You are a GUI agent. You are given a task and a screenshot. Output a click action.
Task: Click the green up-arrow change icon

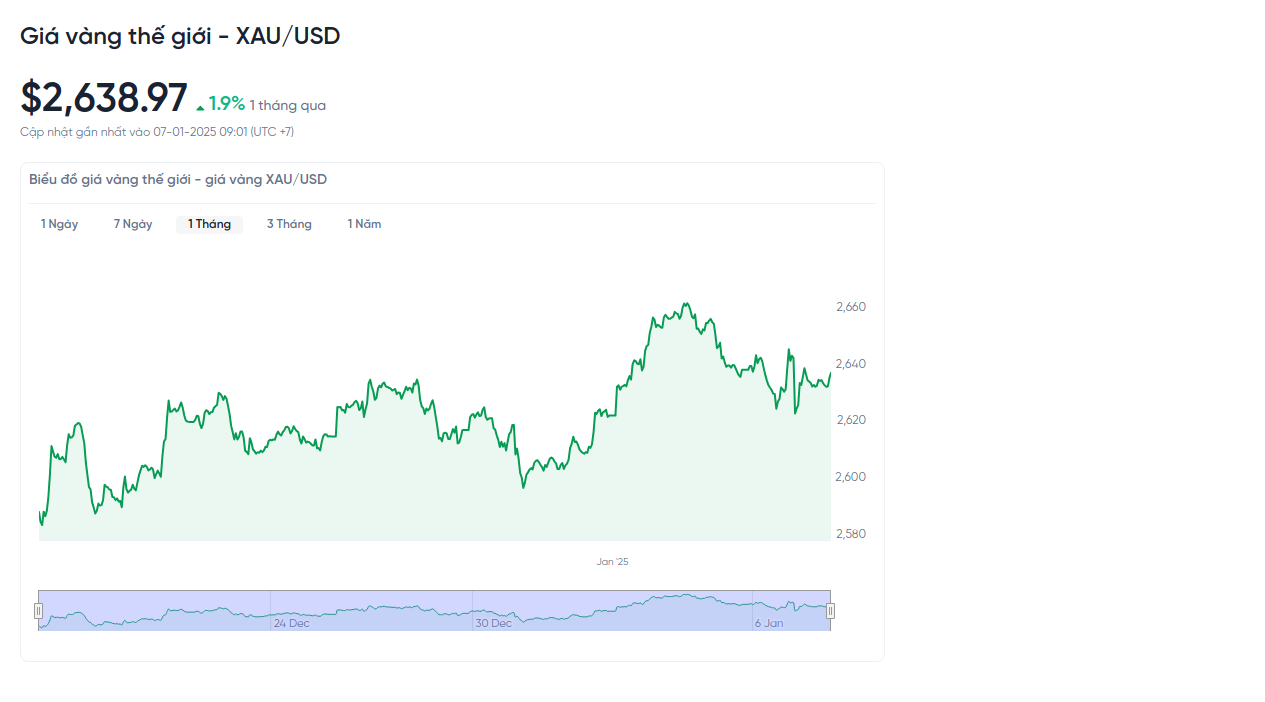pos(200,107)
